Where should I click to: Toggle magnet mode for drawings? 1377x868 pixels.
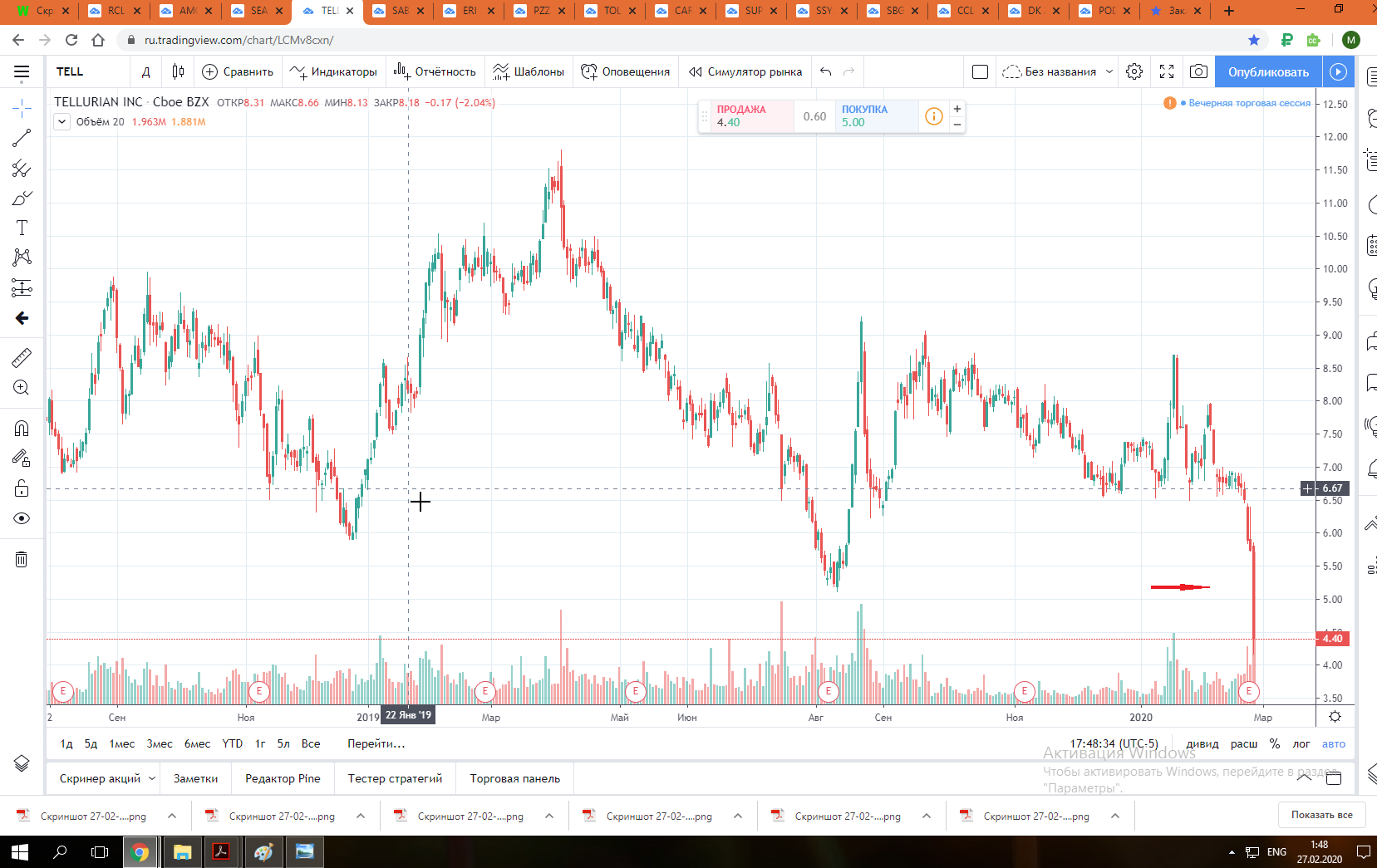[x=22, y=428]
